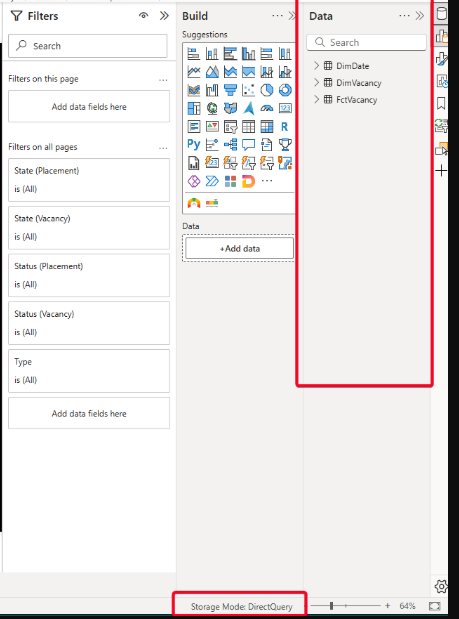459x619 pixels.
Task: Select the area chart visual
Action: point(212,71)
